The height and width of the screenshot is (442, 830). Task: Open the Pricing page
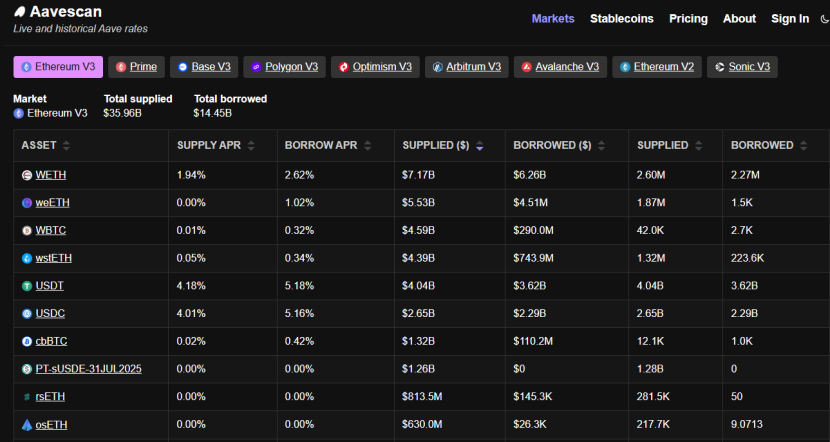[688, 19]
